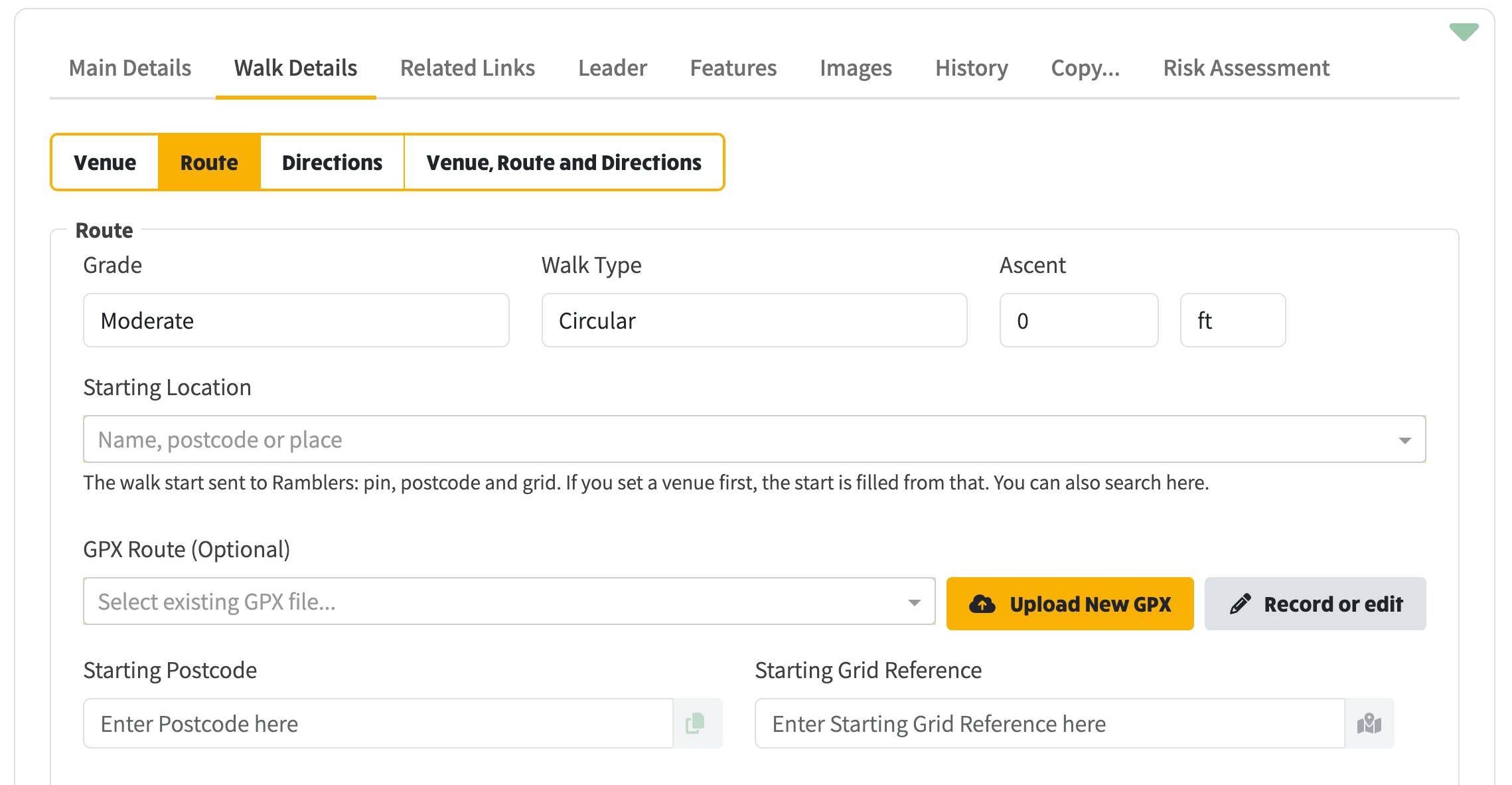Open the Walk Type dropdown showing Circular
1512x785 pixels.
tap(754, 320)
